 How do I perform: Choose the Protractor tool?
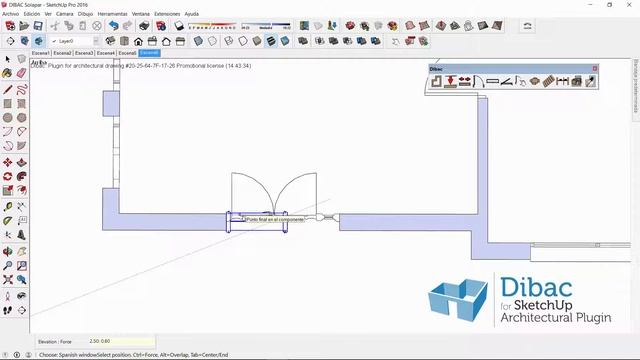[7, 221]
